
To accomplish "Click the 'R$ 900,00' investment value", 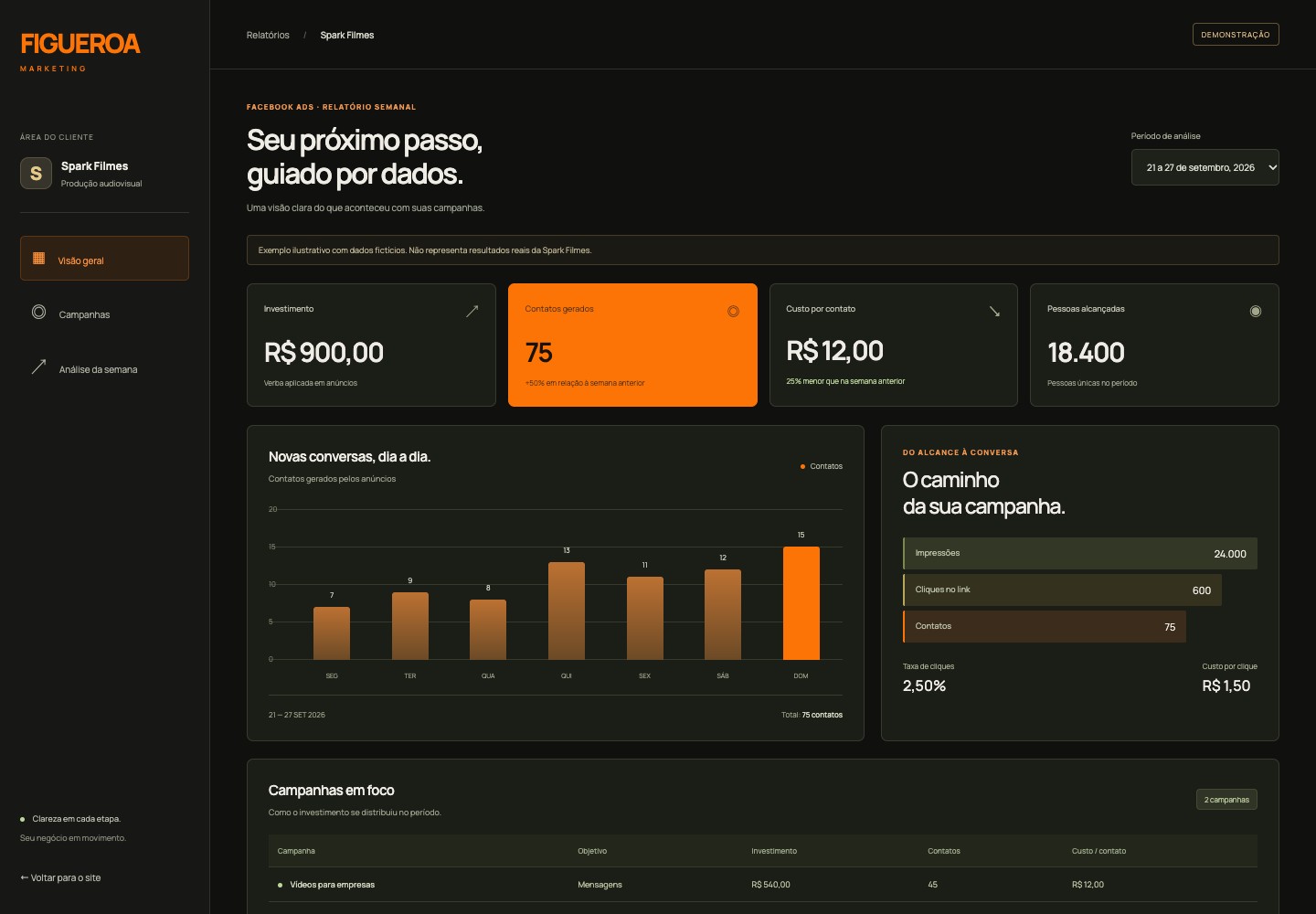I will (324, 353).
